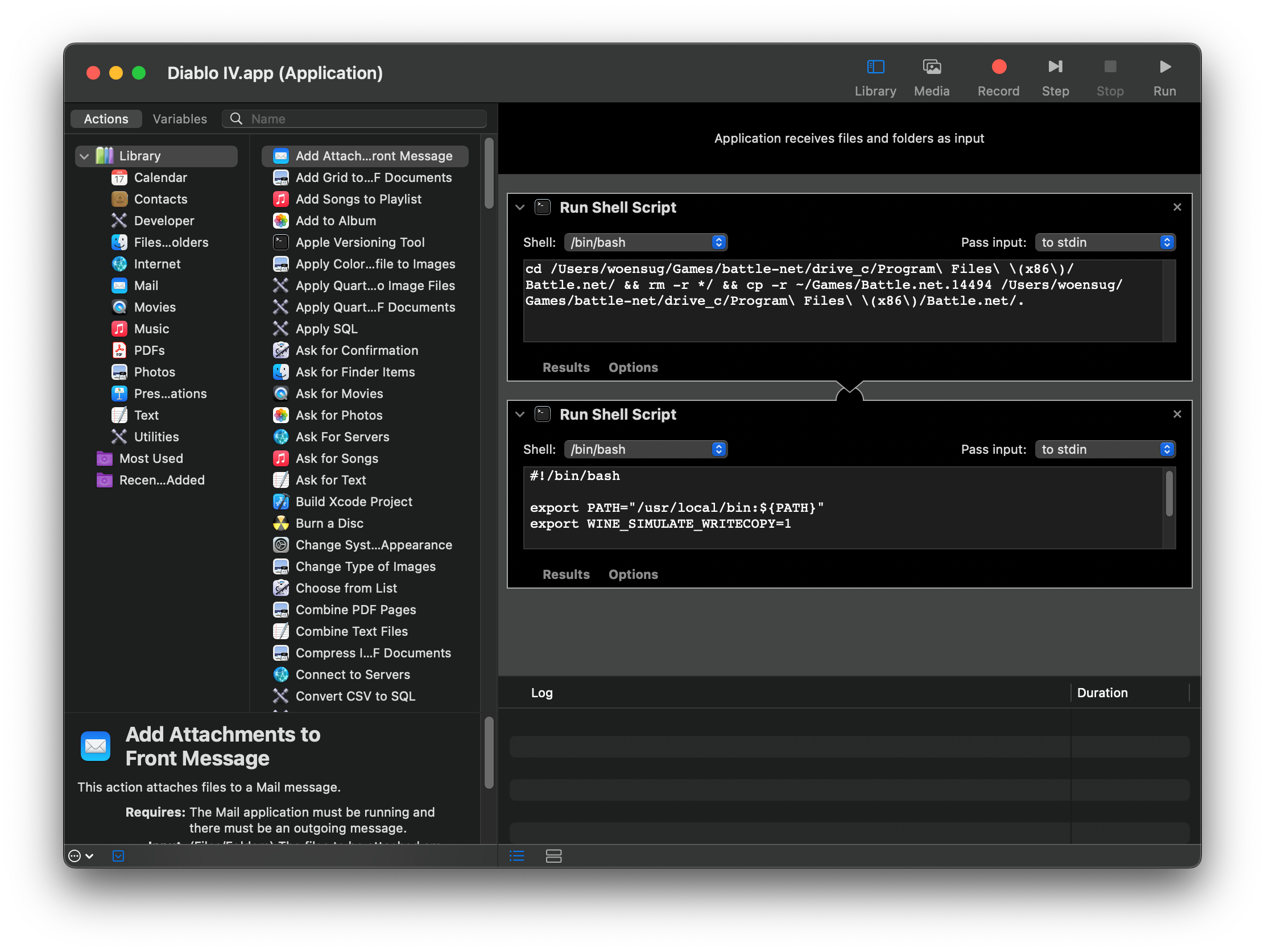The height and width of the screenshot is (952, 1265).
Task: Click the second script's text scrollbar
Action: point(1168,493)
